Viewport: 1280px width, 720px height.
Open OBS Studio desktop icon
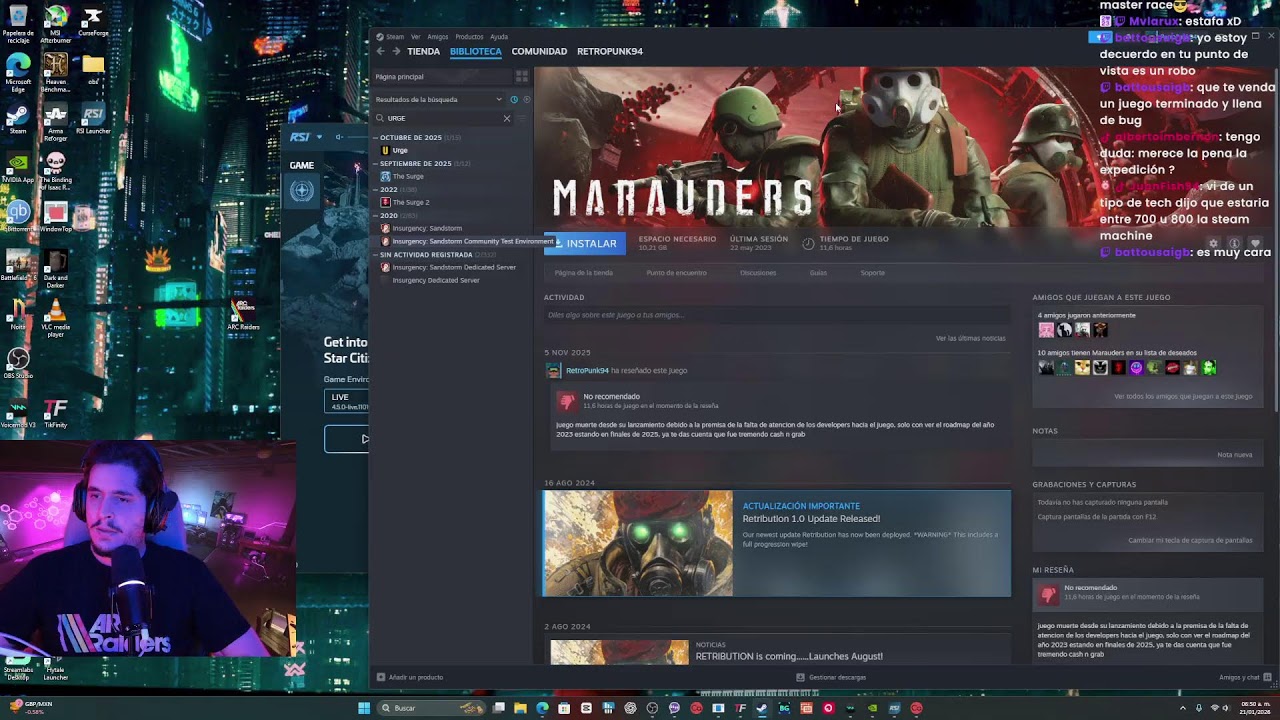pos(18,362)
